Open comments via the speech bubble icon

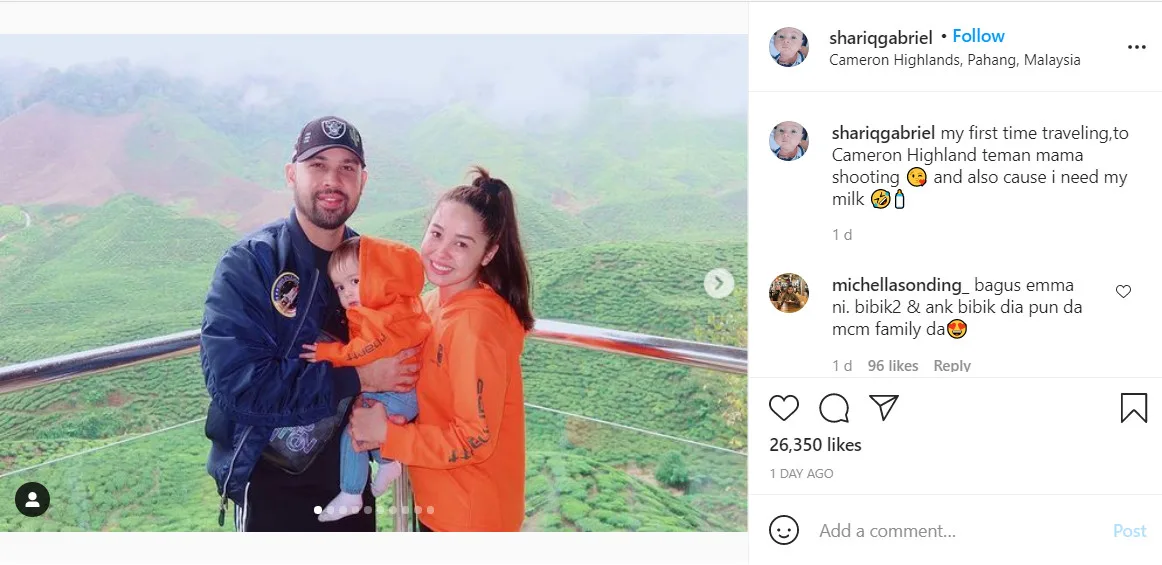(x=834, y=408)
